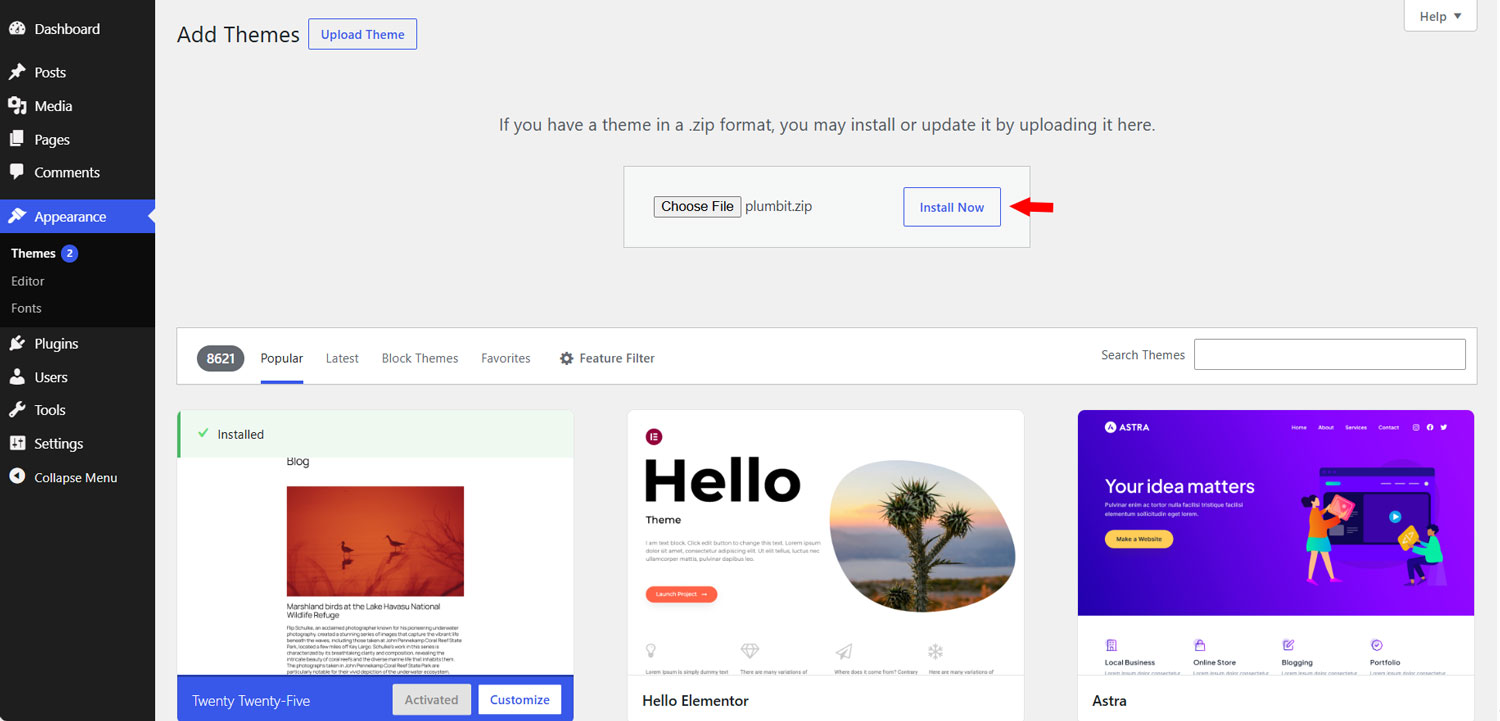Open the Feature Filter label
This screenshot has height=721, width=1500.
617,358
